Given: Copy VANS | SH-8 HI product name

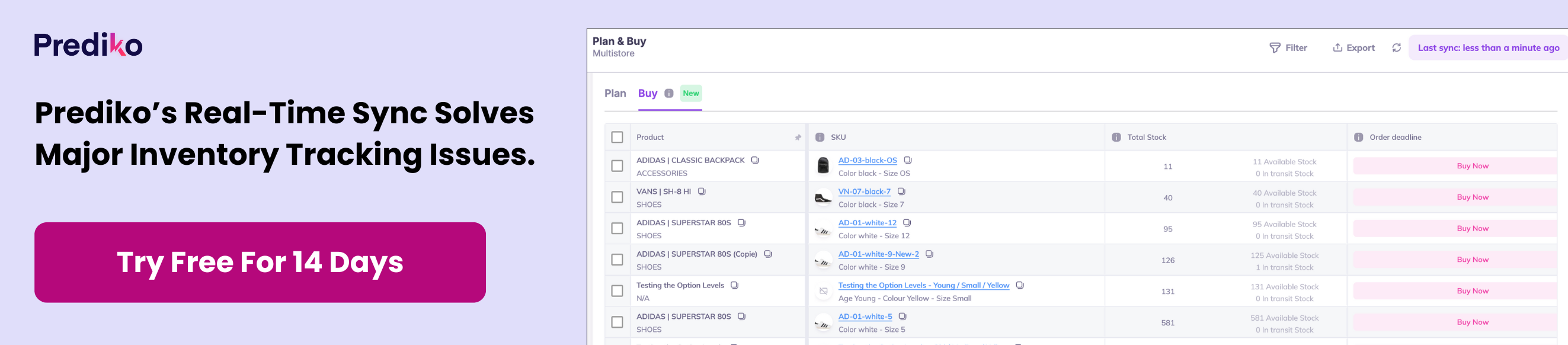Looking at the screenshot, I should pyautogui.click(x=701, y=191).
